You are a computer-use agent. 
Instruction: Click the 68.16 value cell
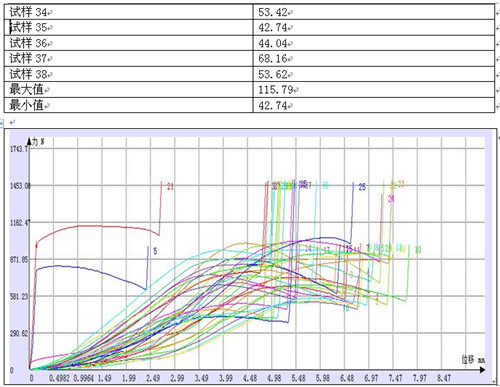coord(374,58)
